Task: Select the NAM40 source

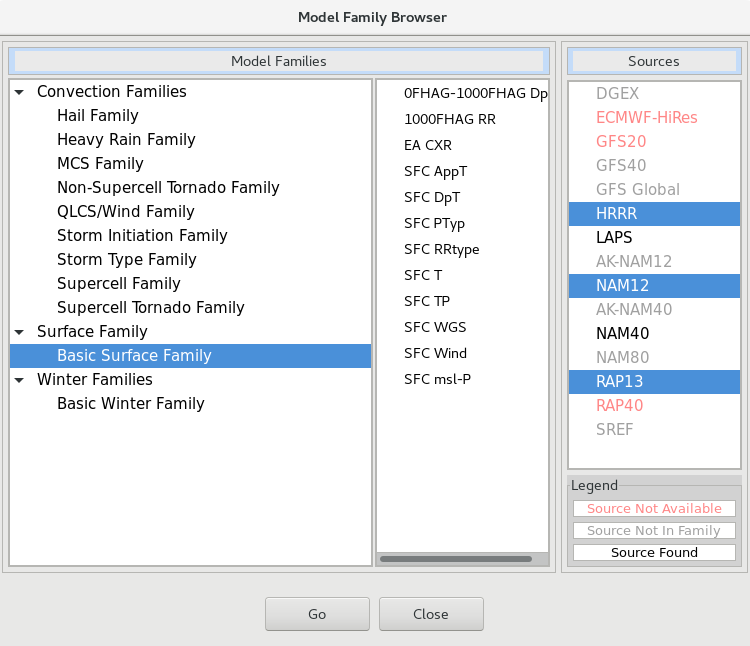Action: click(x=622, y=334)
